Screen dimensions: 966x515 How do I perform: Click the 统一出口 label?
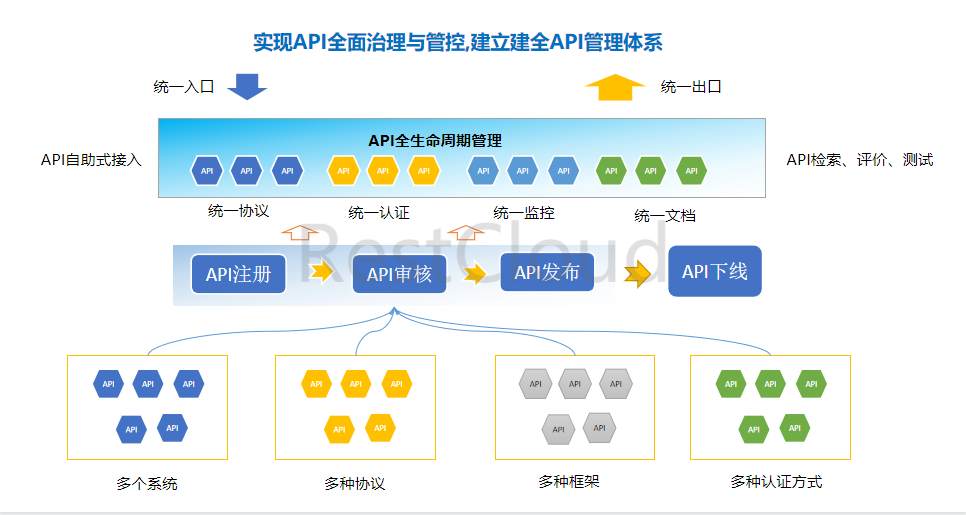tap(691, 86)
